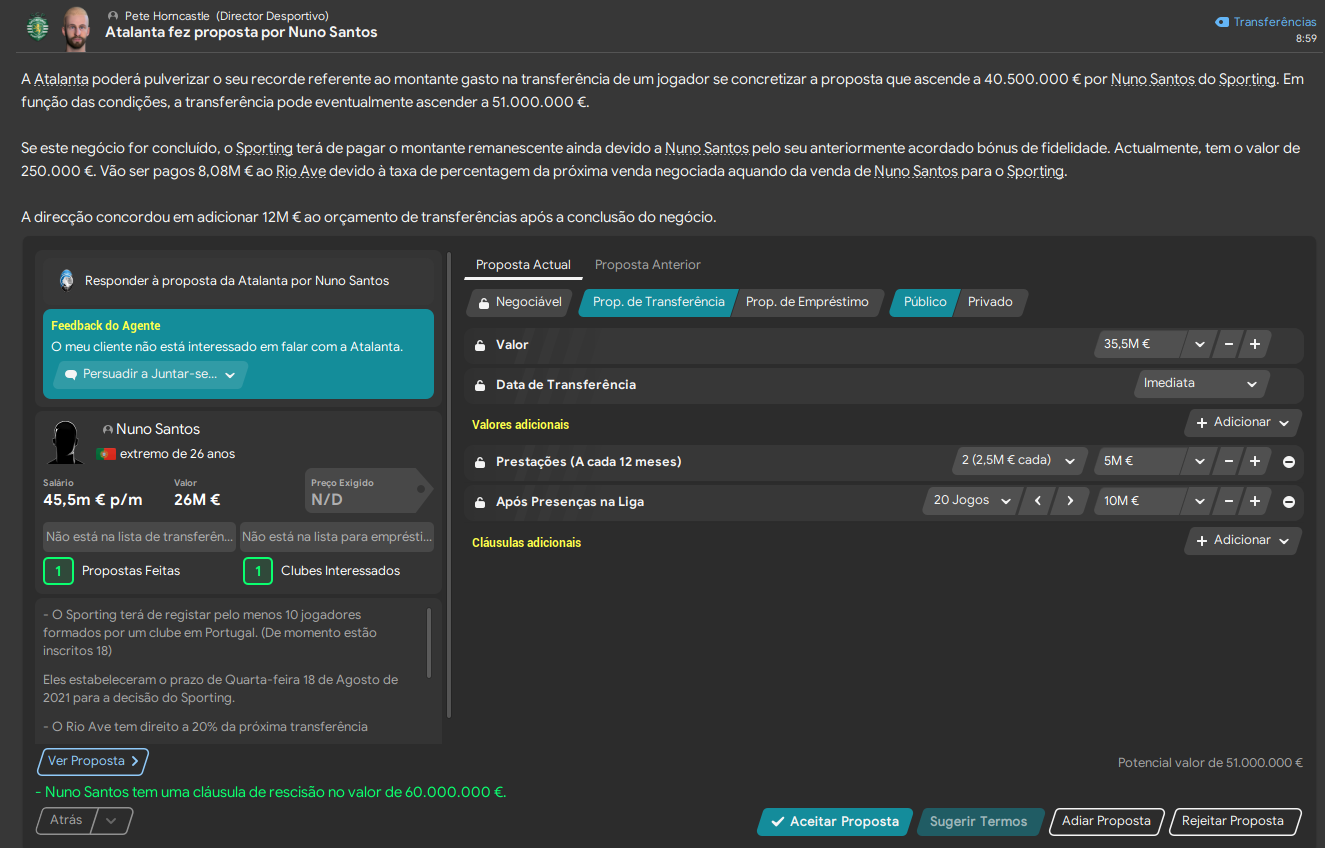Click the Portugal flag beside extremo de 26 anos

tap(105, 454)
